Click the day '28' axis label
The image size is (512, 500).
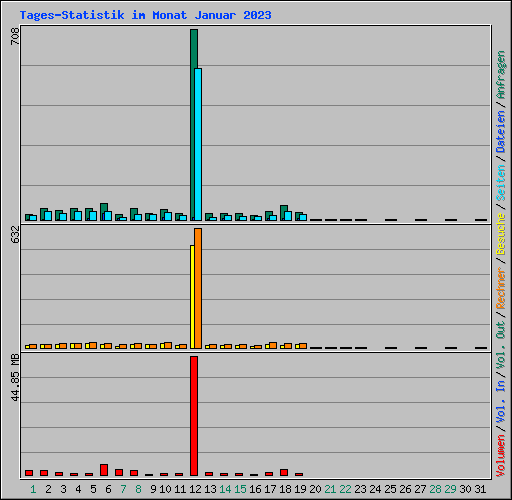[435, 489]
